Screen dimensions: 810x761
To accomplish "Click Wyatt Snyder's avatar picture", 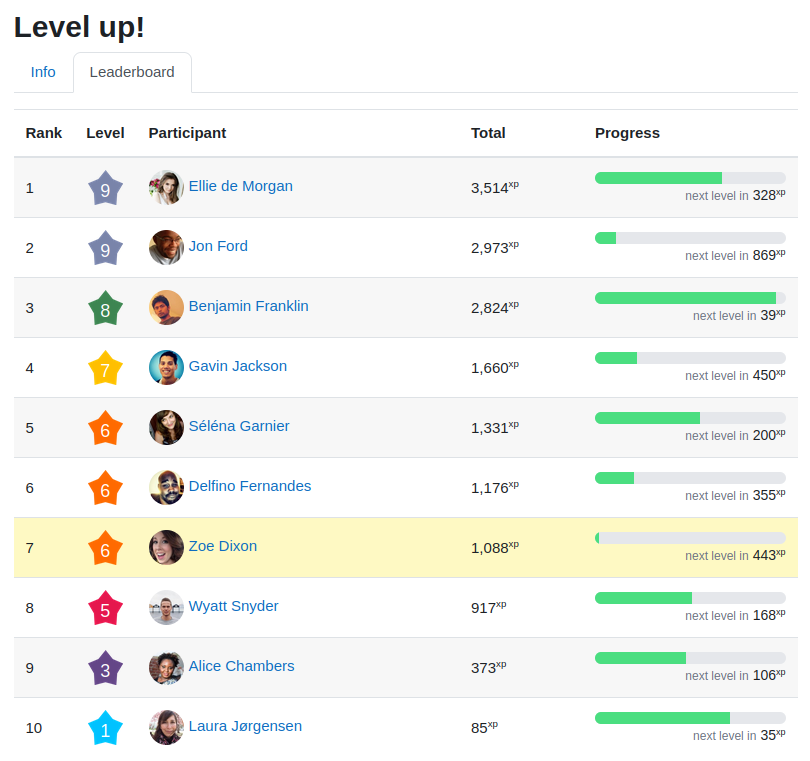I will coord(166,607).
